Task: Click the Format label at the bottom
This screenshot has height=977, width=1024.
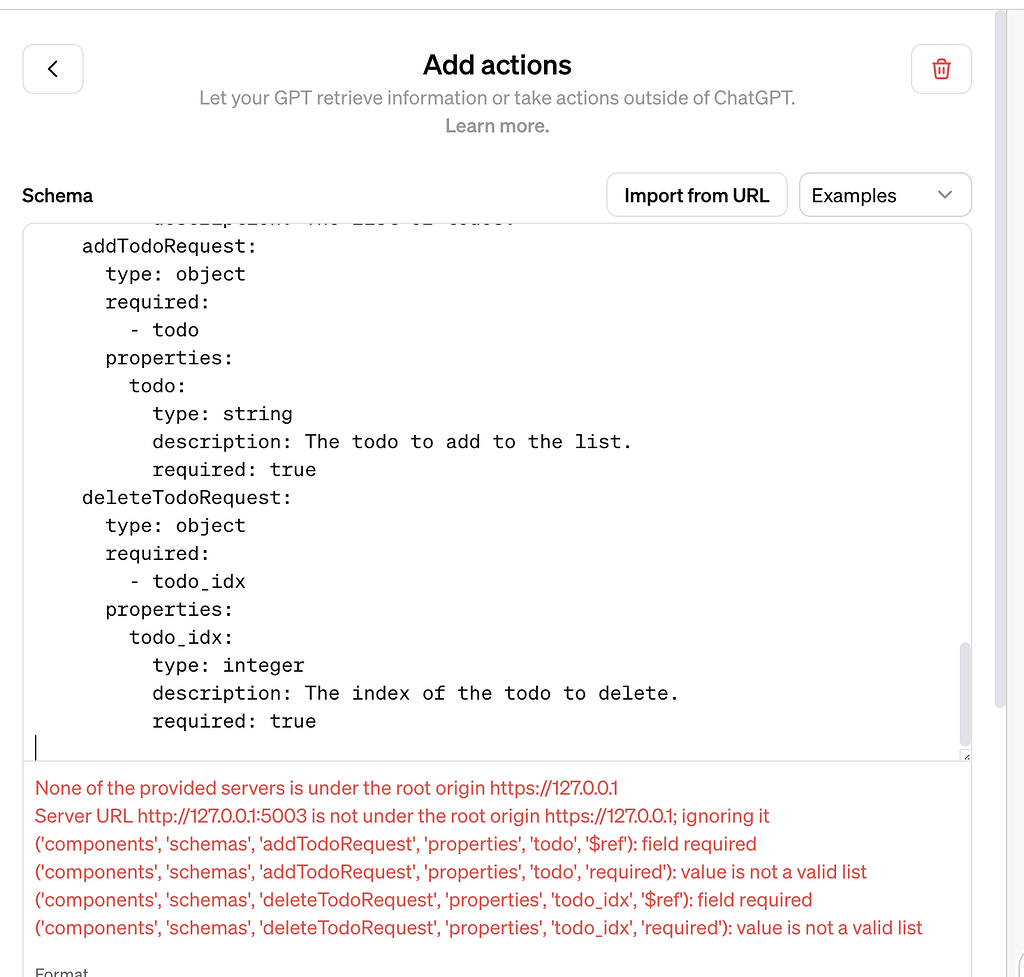Action: tap(61, 970)
